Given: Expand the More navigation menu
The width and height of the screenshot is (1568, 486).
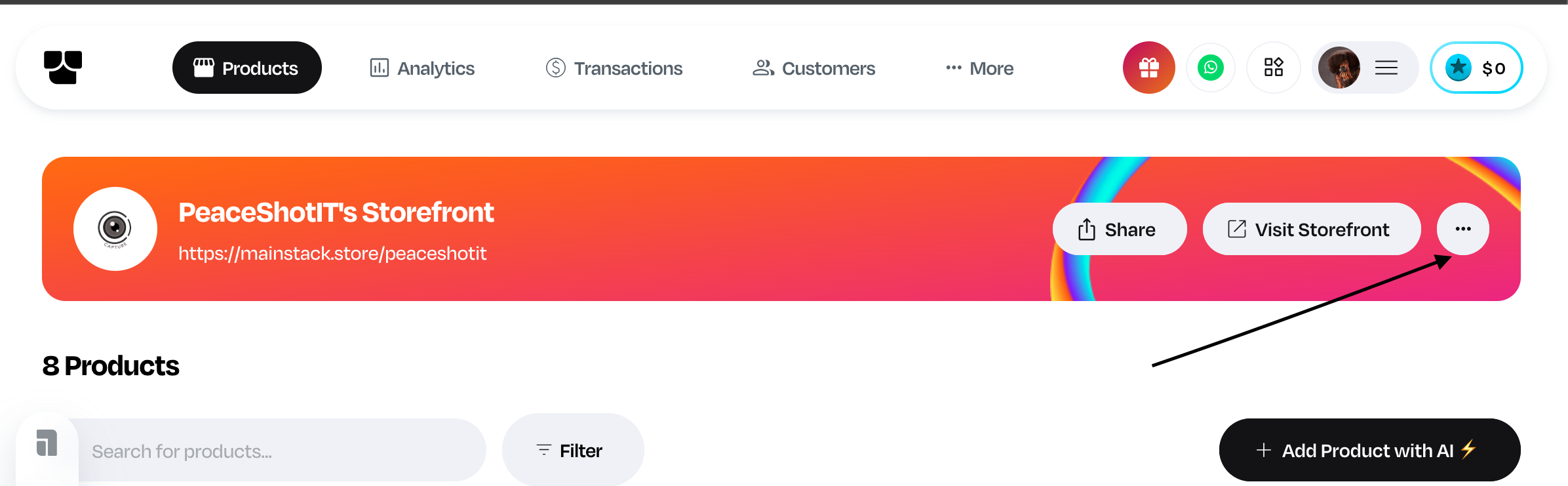Looking at the screenshot, I should pos(979,68).
